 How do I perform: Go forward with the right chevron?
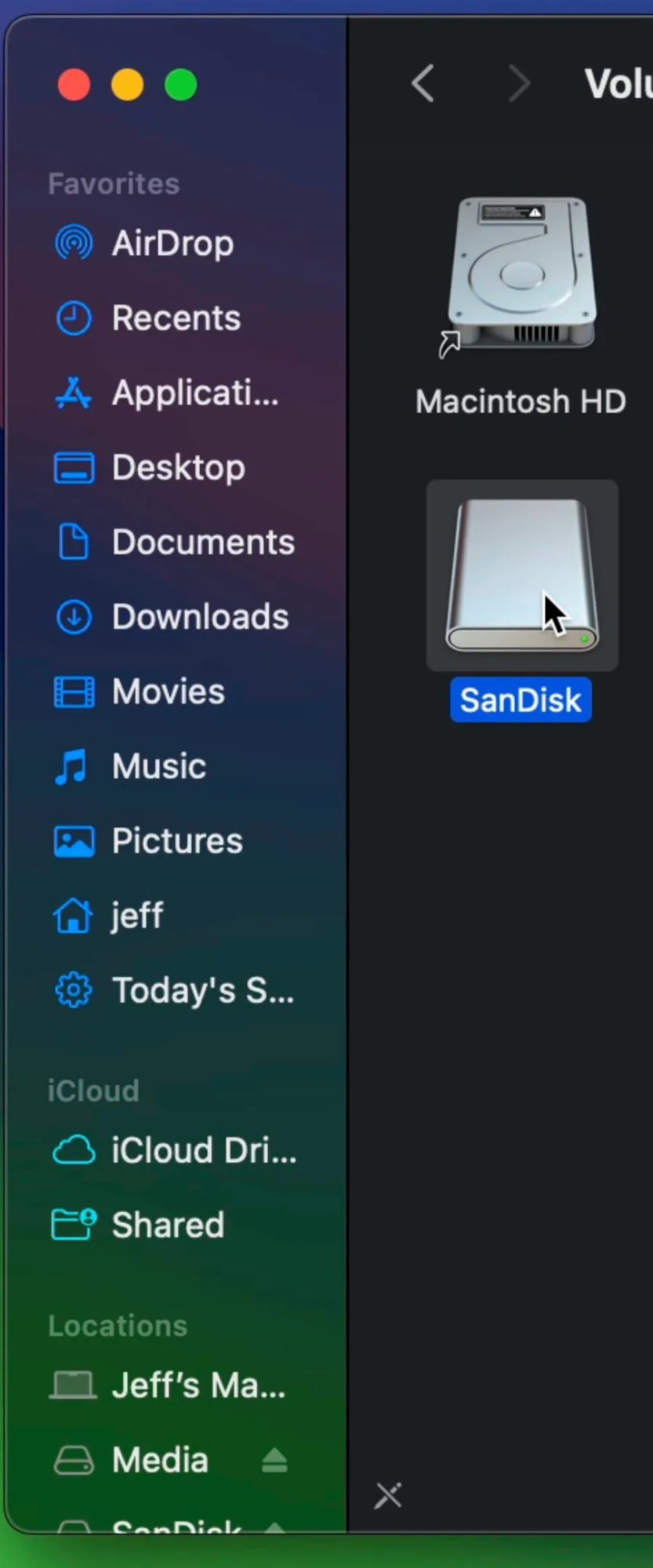click(x=519, y=83)
